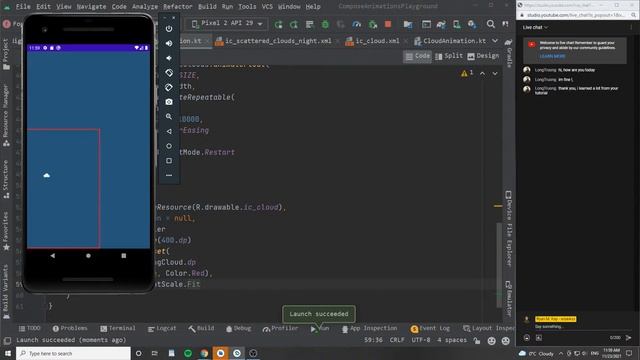Image resolution: width=640 pixels, height=360 pixels.
Task: Click the cloud image on emulator screen
Action: click(x=47, y=175)
